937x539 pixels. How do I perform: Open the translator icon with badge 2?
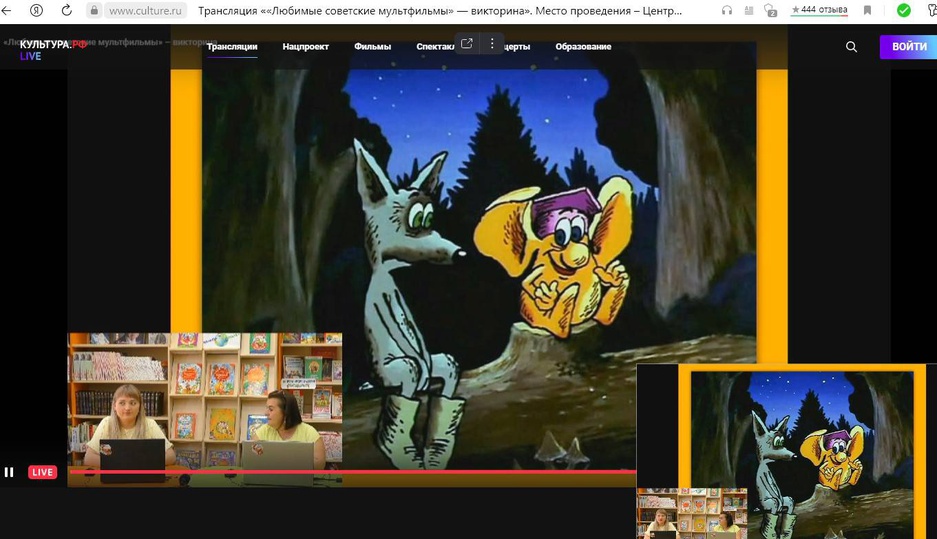click(x=770, y=10)
